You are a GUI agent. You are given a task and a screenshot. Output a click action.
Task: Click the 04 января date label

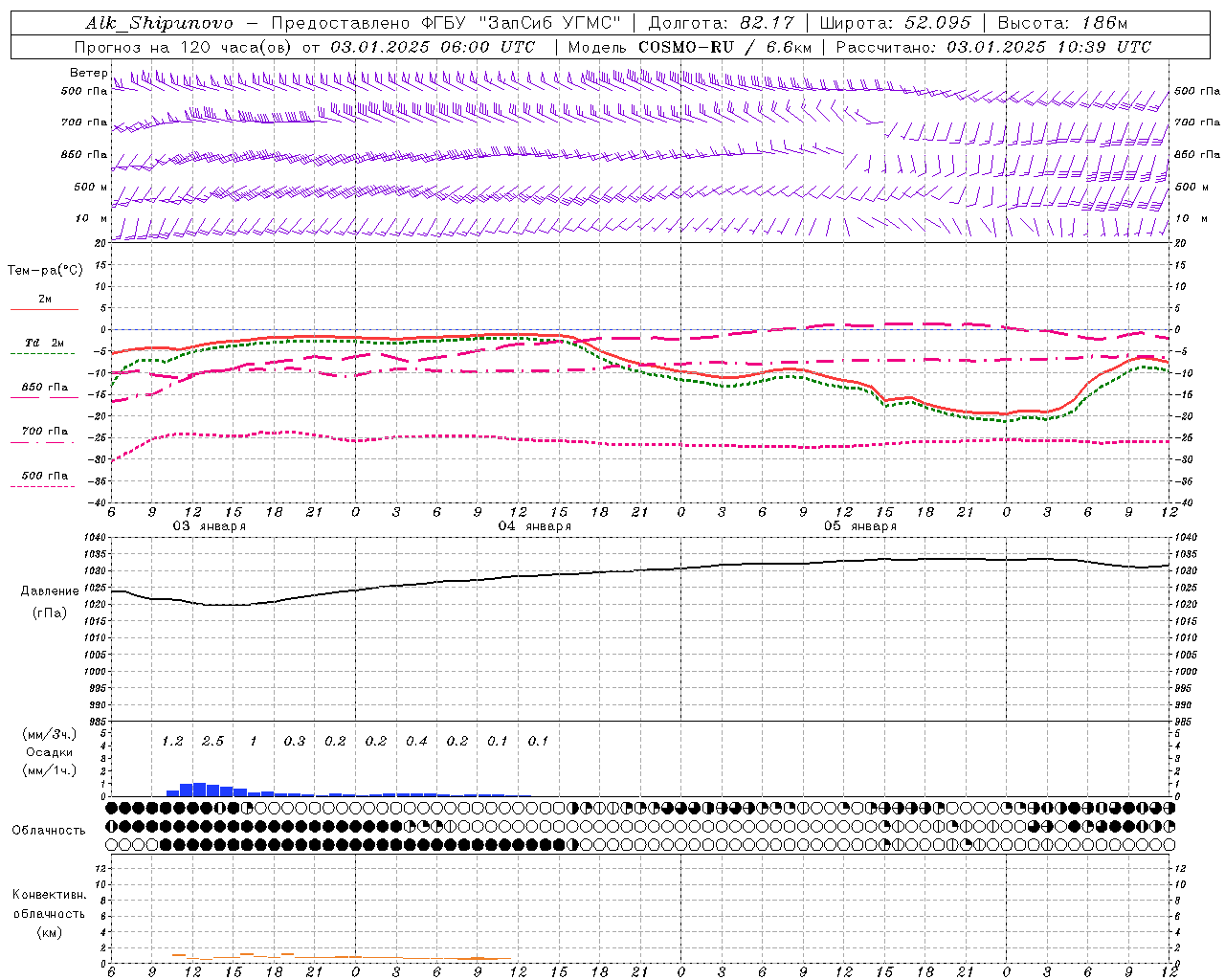[x=534, y=526]
